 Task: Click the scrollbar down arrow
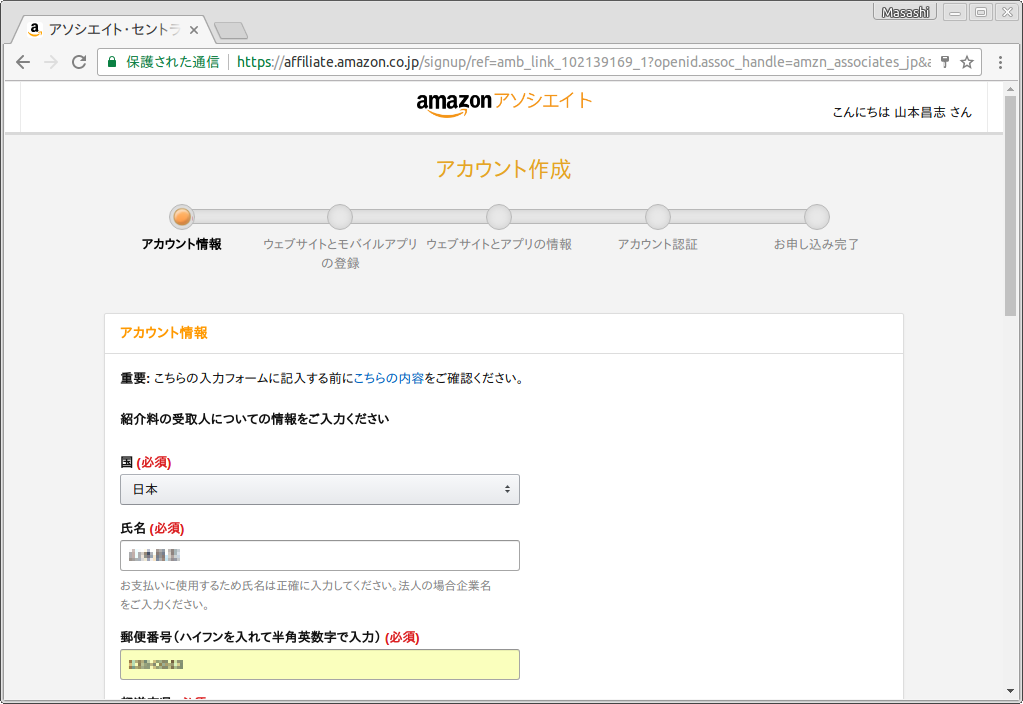[x=1010, y=691]
